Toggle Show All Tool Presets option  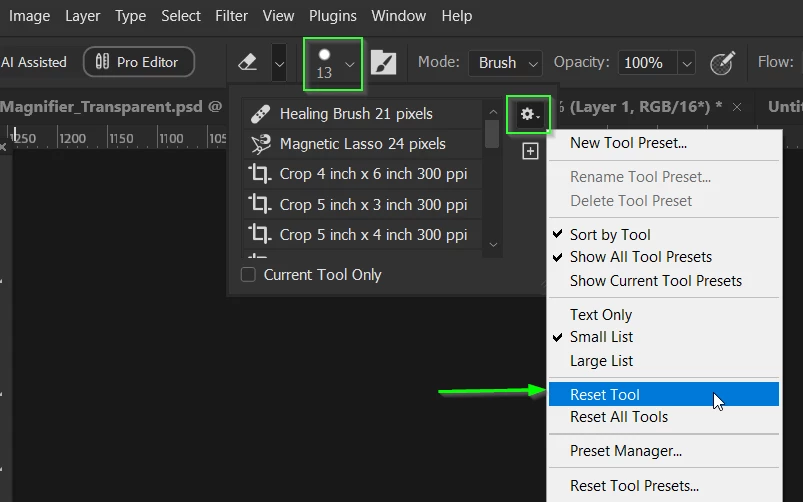tap(641, 257)
